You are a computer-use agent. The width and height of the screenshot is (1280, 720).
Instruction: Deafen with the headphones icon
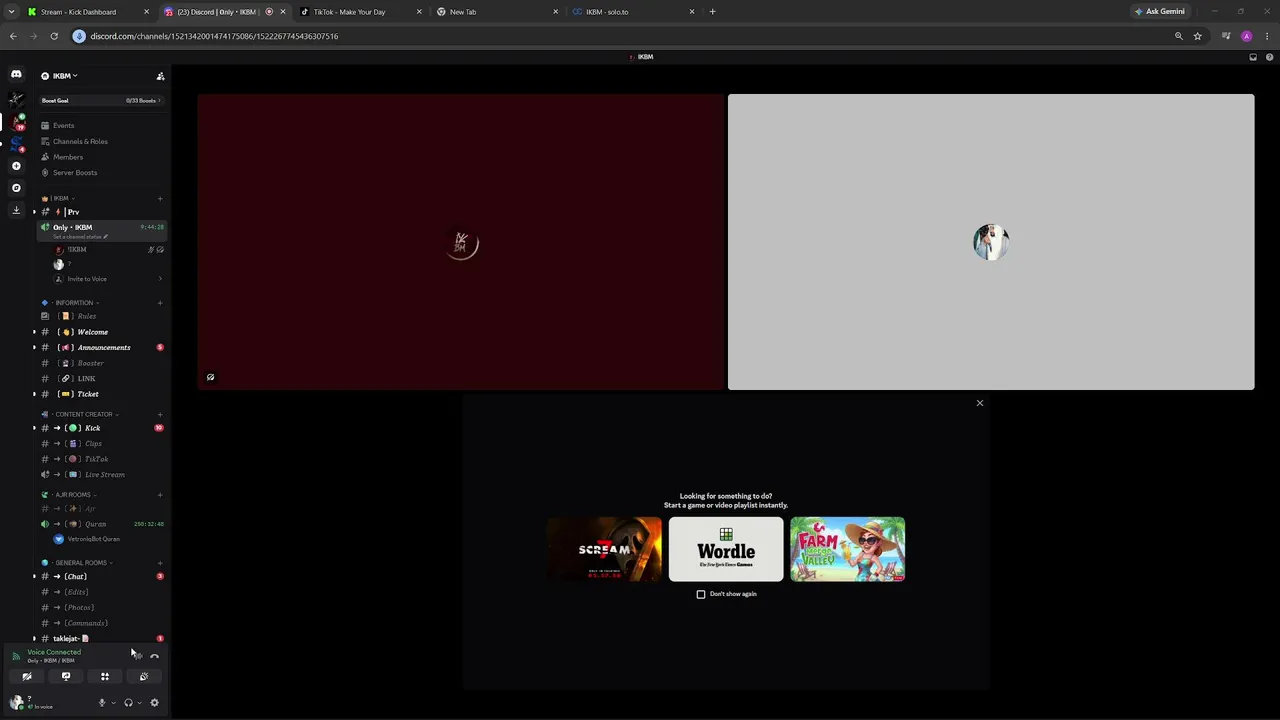(x=128, y=703)
